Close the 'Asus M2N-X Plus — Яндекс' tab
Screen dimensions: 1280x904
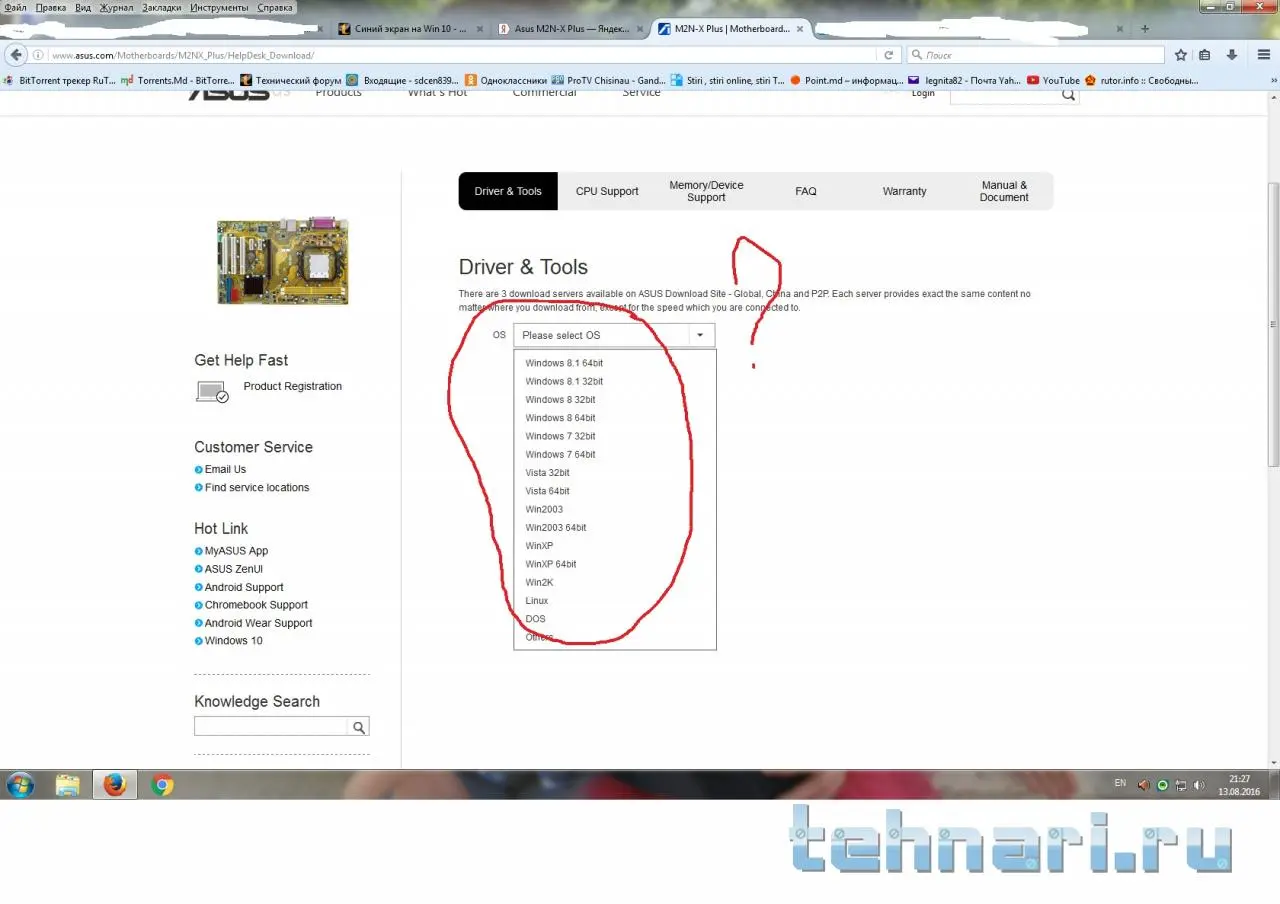638,29
